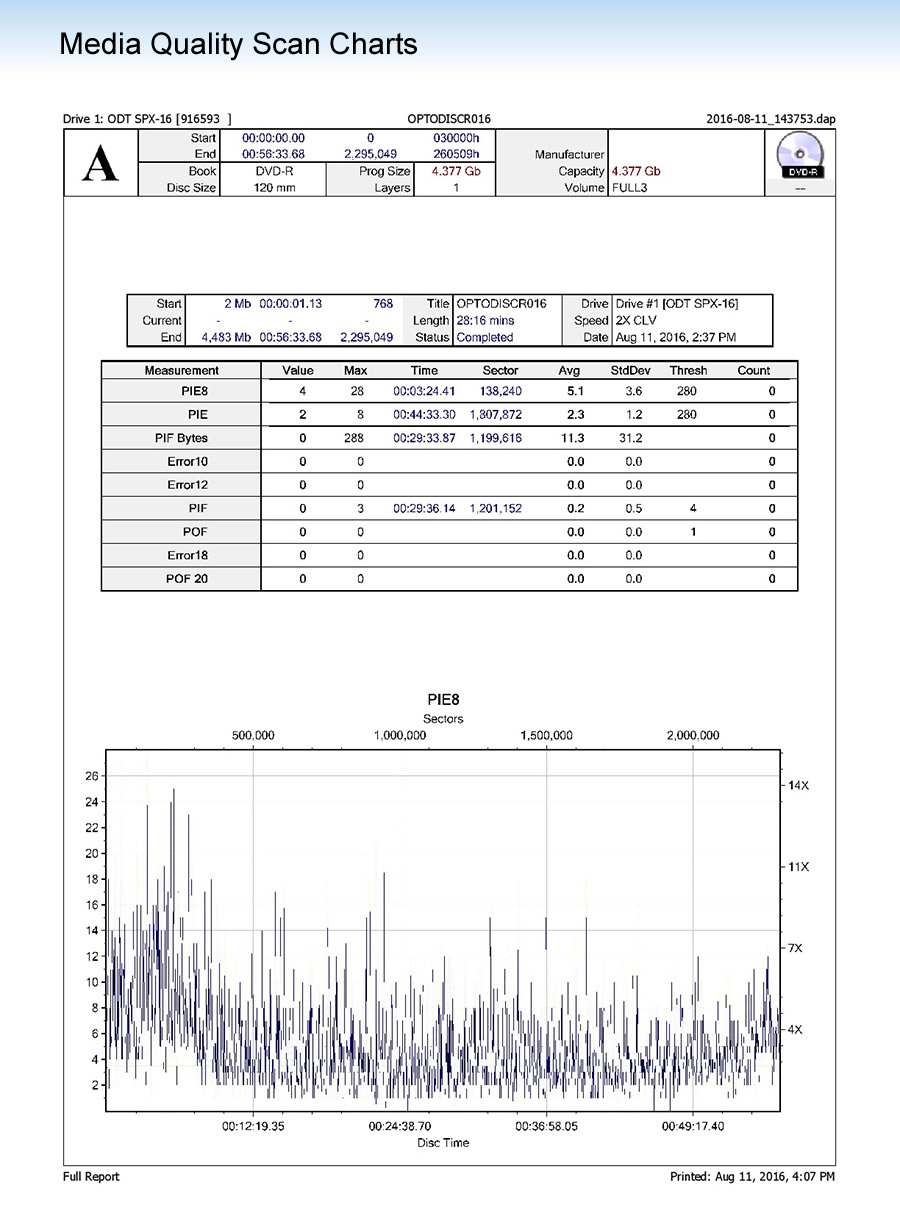
Task: Click the Disc Size value 120 mm
Action: pos(274,188)
